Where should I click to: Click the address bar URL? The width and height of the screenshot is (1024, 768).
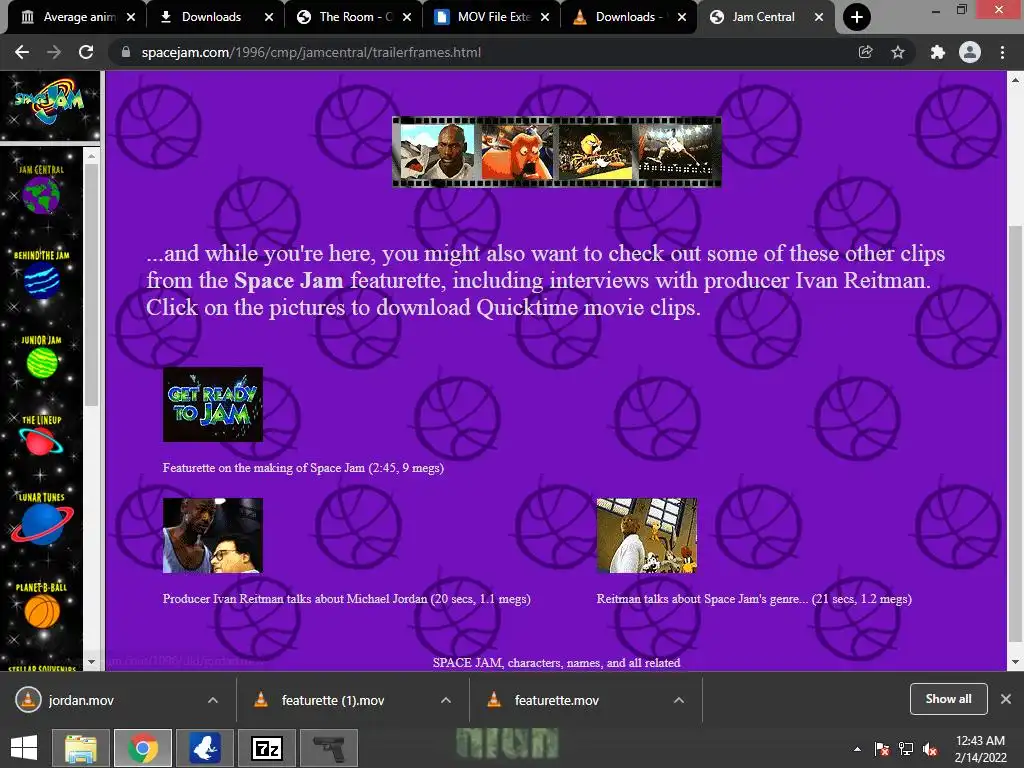point(311,52)
